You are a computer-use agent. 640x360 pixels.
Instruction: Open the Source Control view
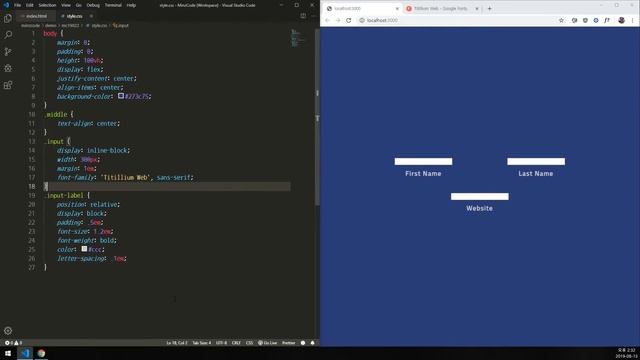point(8,51)
